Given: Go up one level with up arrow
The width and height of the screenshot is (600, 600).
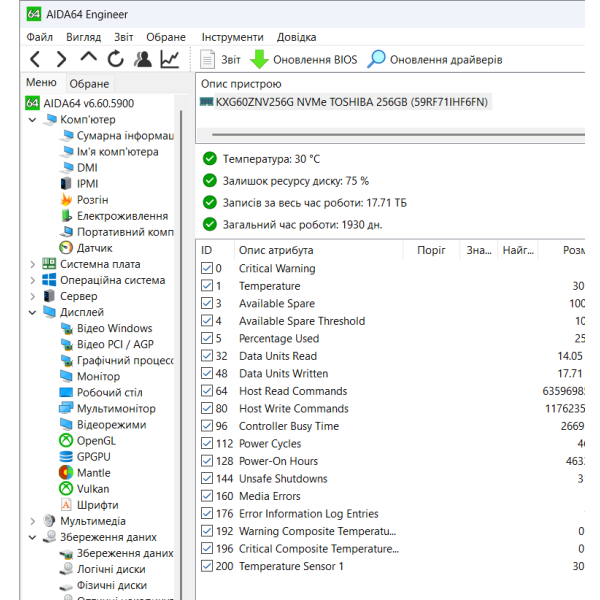Looking at the screenshot, I should tap(89, 57).
